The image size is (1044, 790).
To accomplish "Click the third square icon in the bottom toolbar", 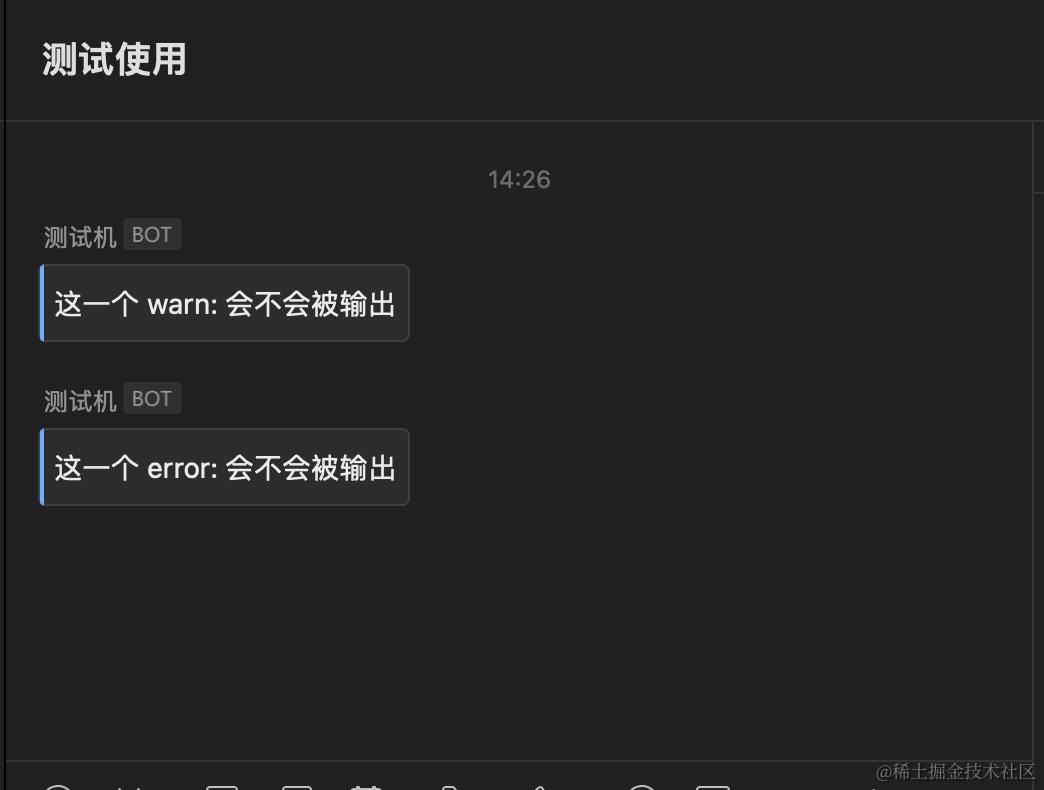I will 222,787.
